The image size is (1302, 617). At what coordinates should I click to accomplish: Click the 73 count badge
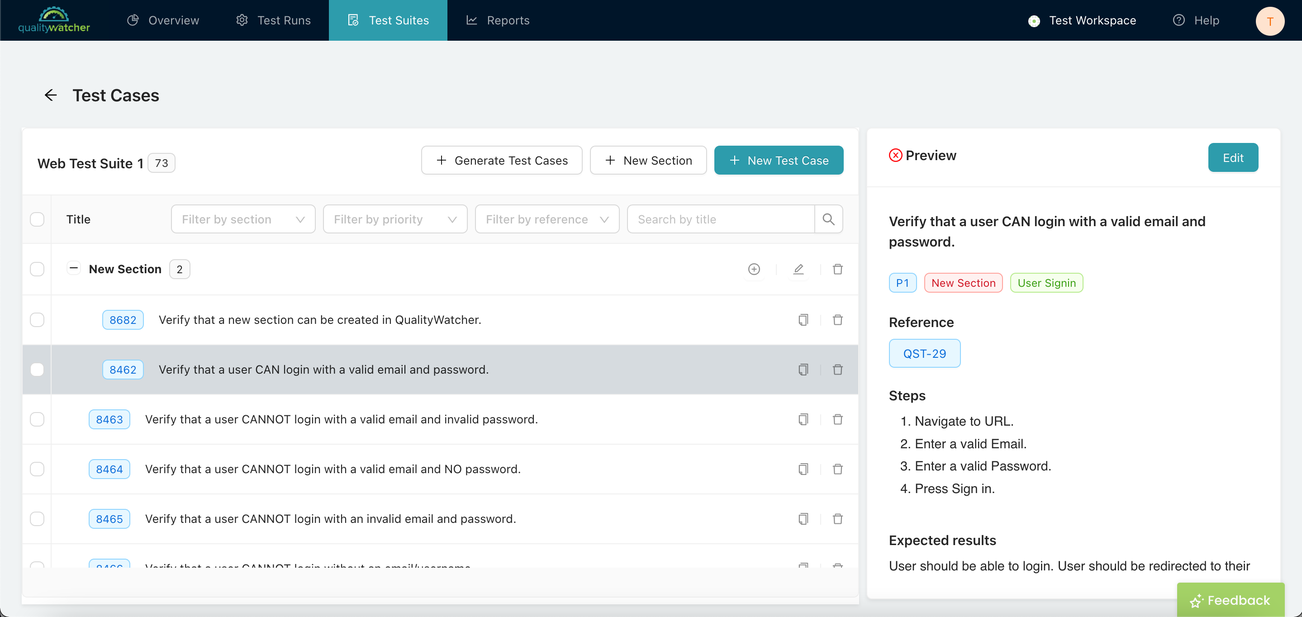[161, 163]
